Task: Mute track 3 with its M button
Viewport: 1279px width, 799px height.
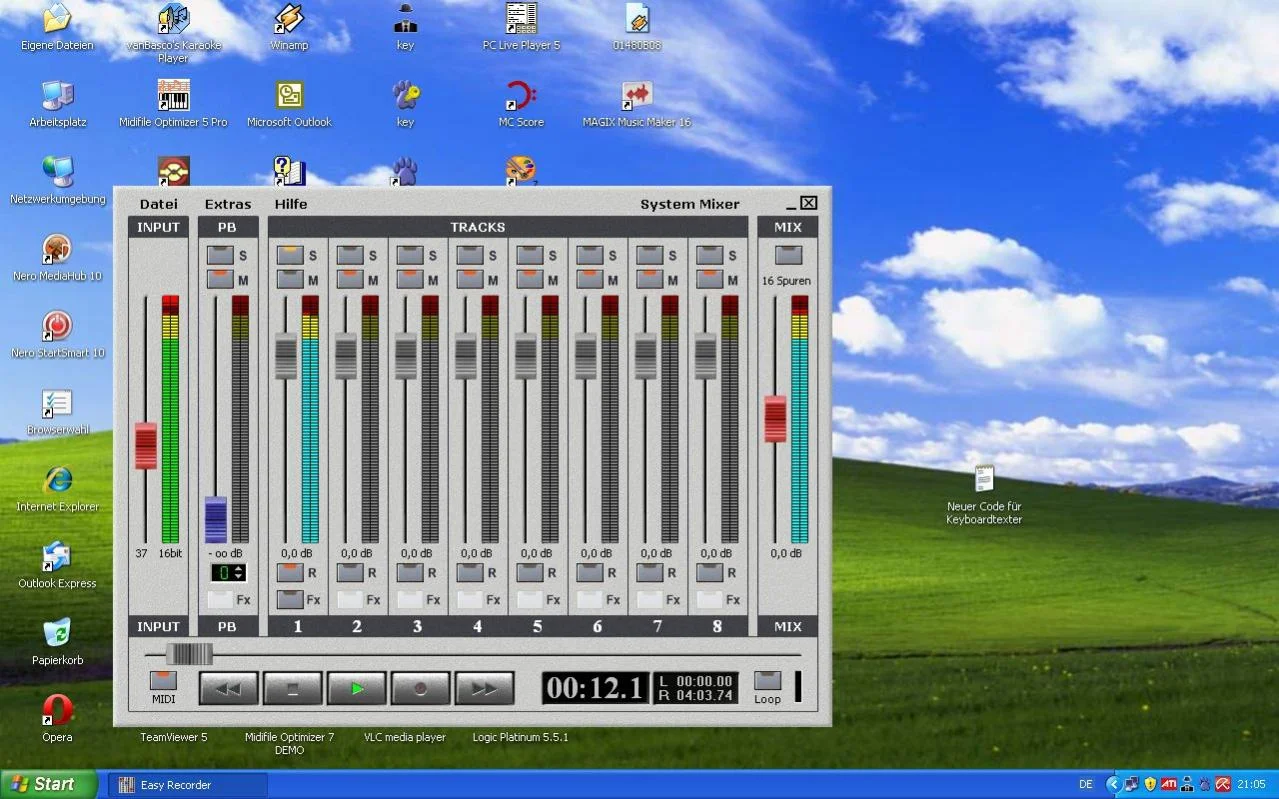Action: coord(410,279)
